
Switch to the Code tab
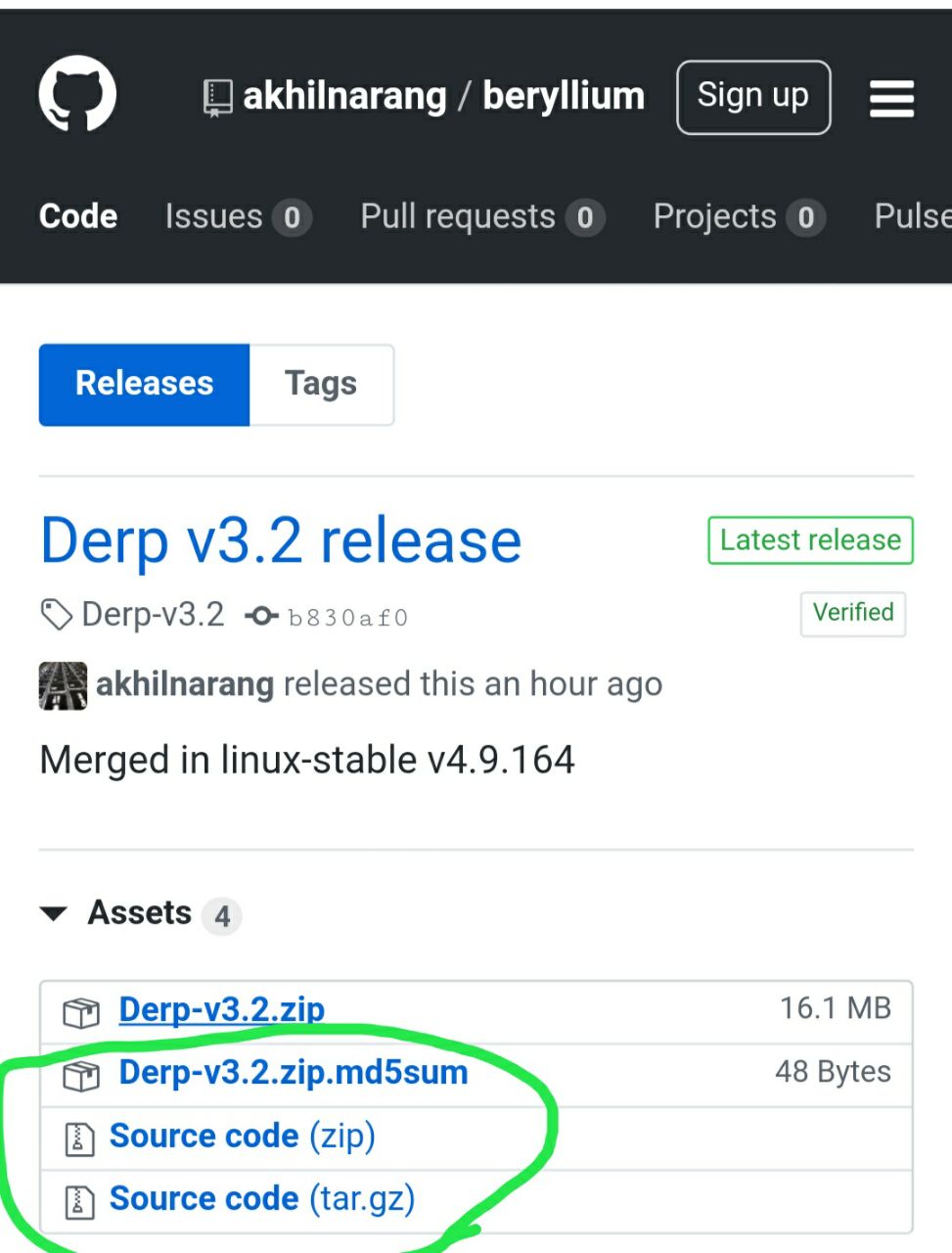coord(78,216)
